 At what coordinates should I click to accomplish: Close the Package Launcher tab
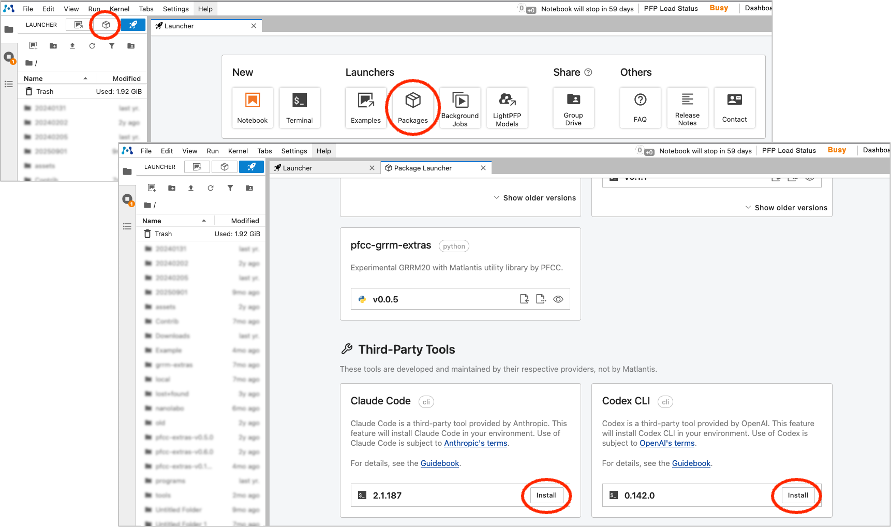pos(483,168)
